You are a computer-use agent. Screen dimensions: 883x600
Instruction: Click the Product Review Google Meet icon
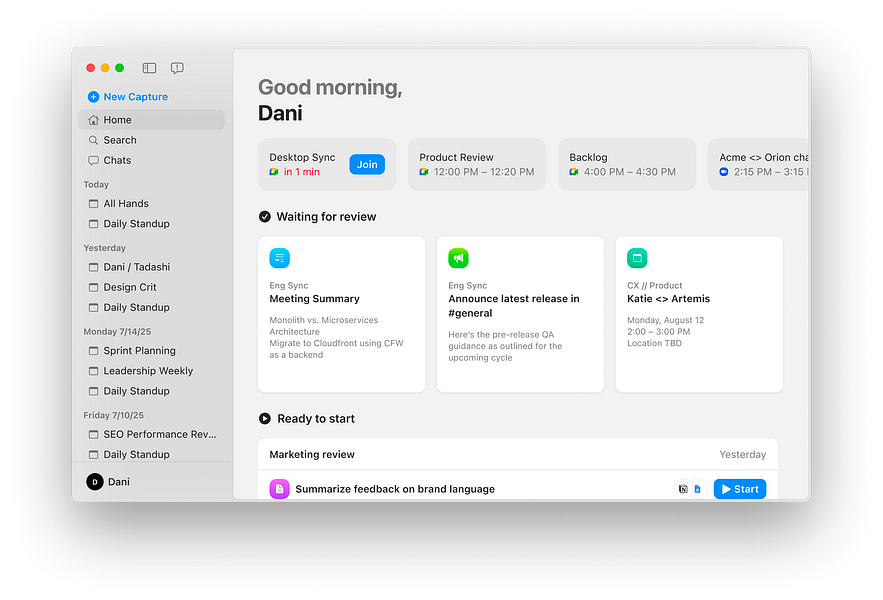point(424,172)
